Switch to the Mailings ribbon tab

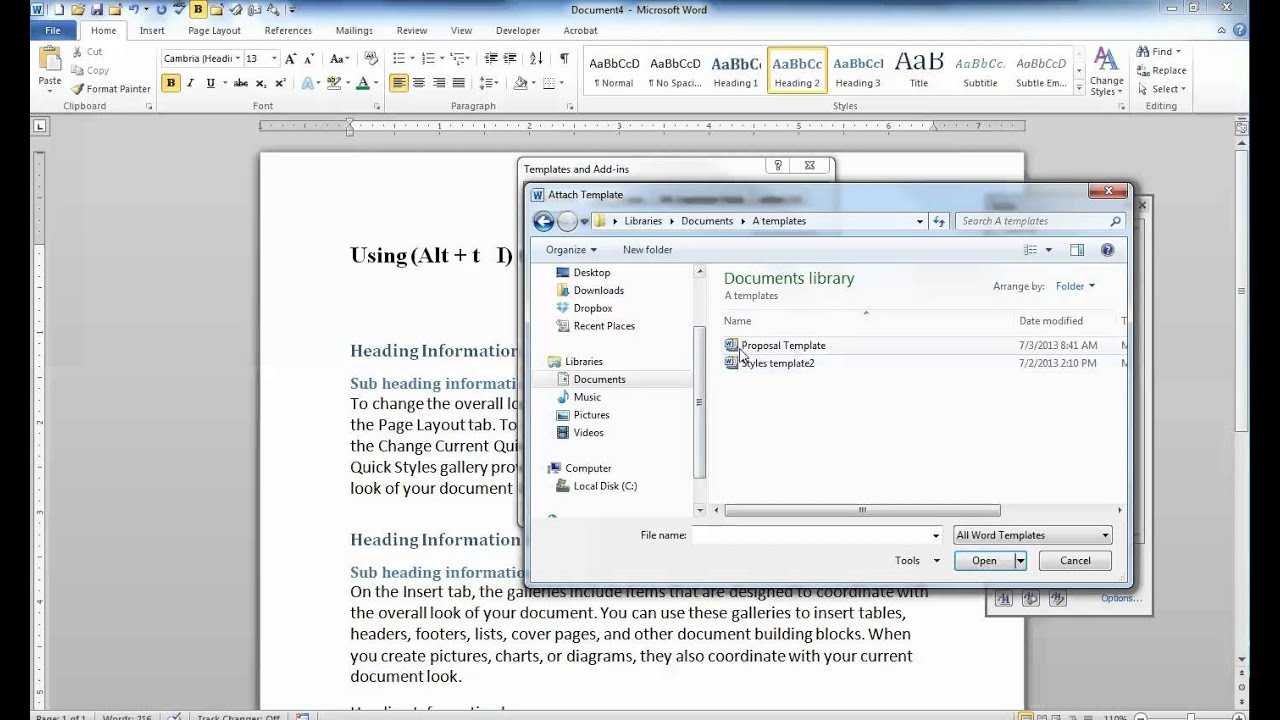[353, 30]
